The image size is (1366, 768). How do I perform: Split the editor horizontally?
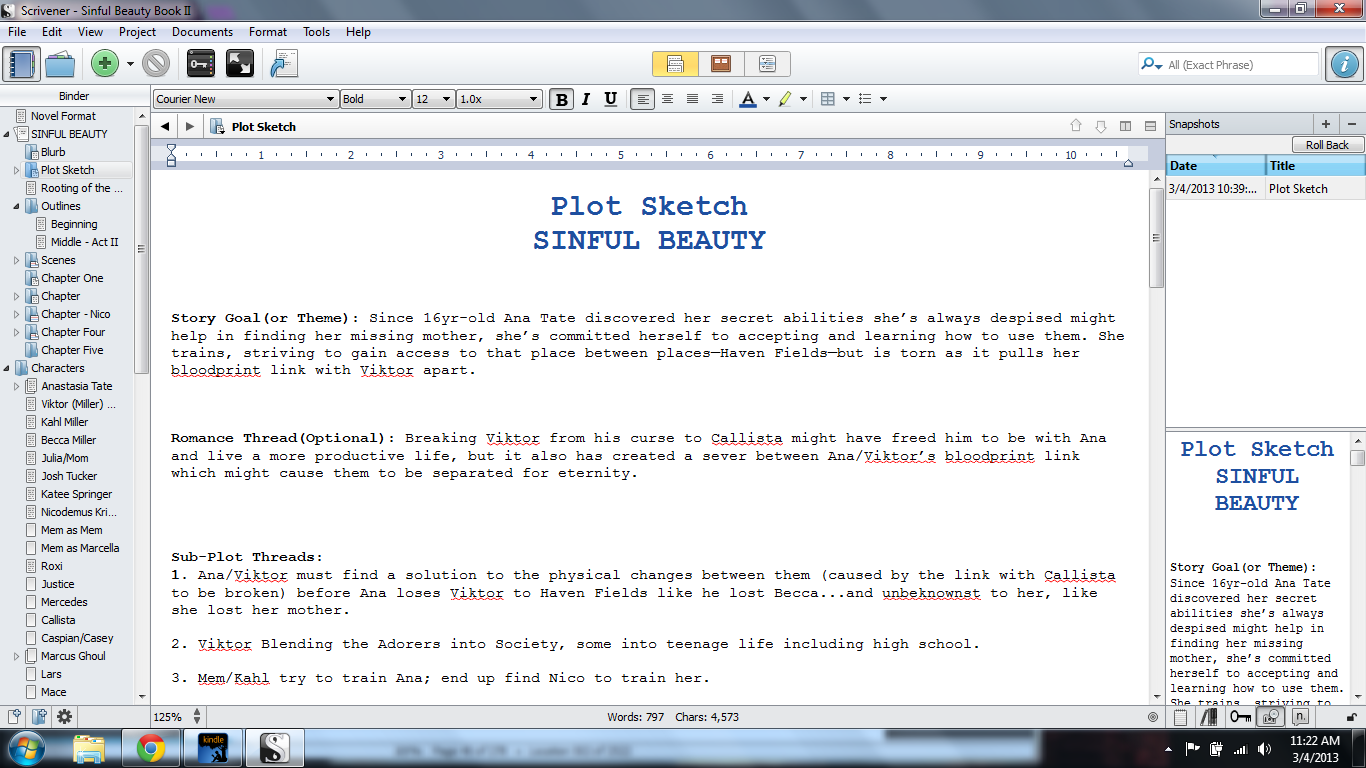1150,126
